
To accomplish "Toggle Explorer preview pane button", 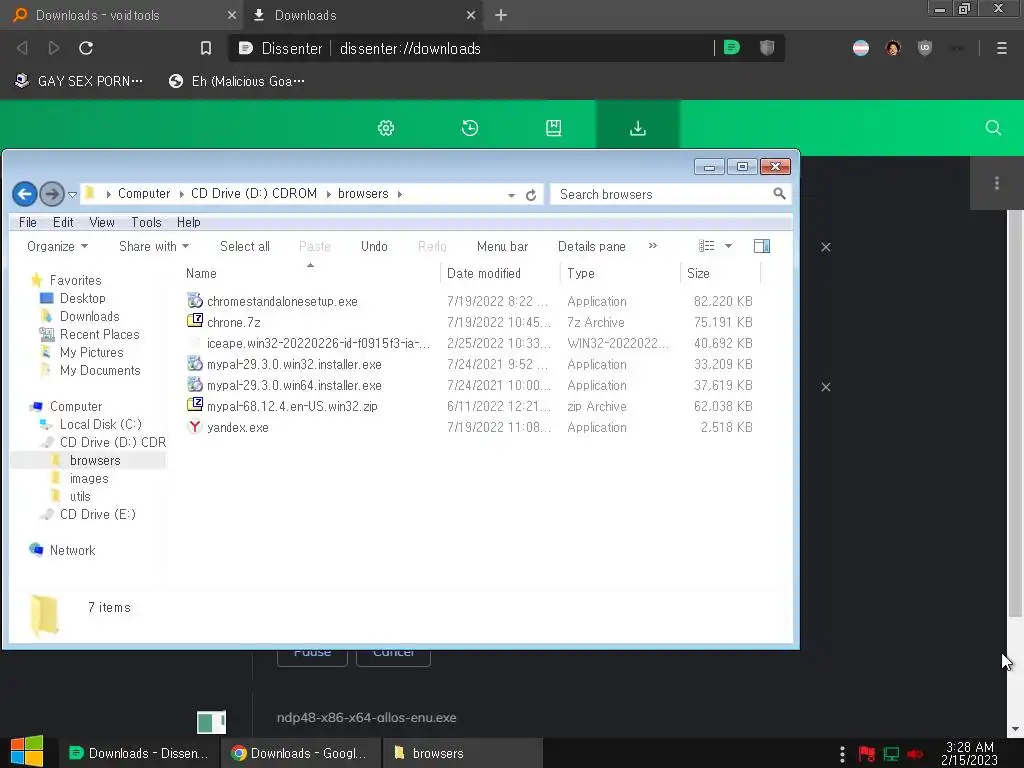I will (x=761, y=246).
